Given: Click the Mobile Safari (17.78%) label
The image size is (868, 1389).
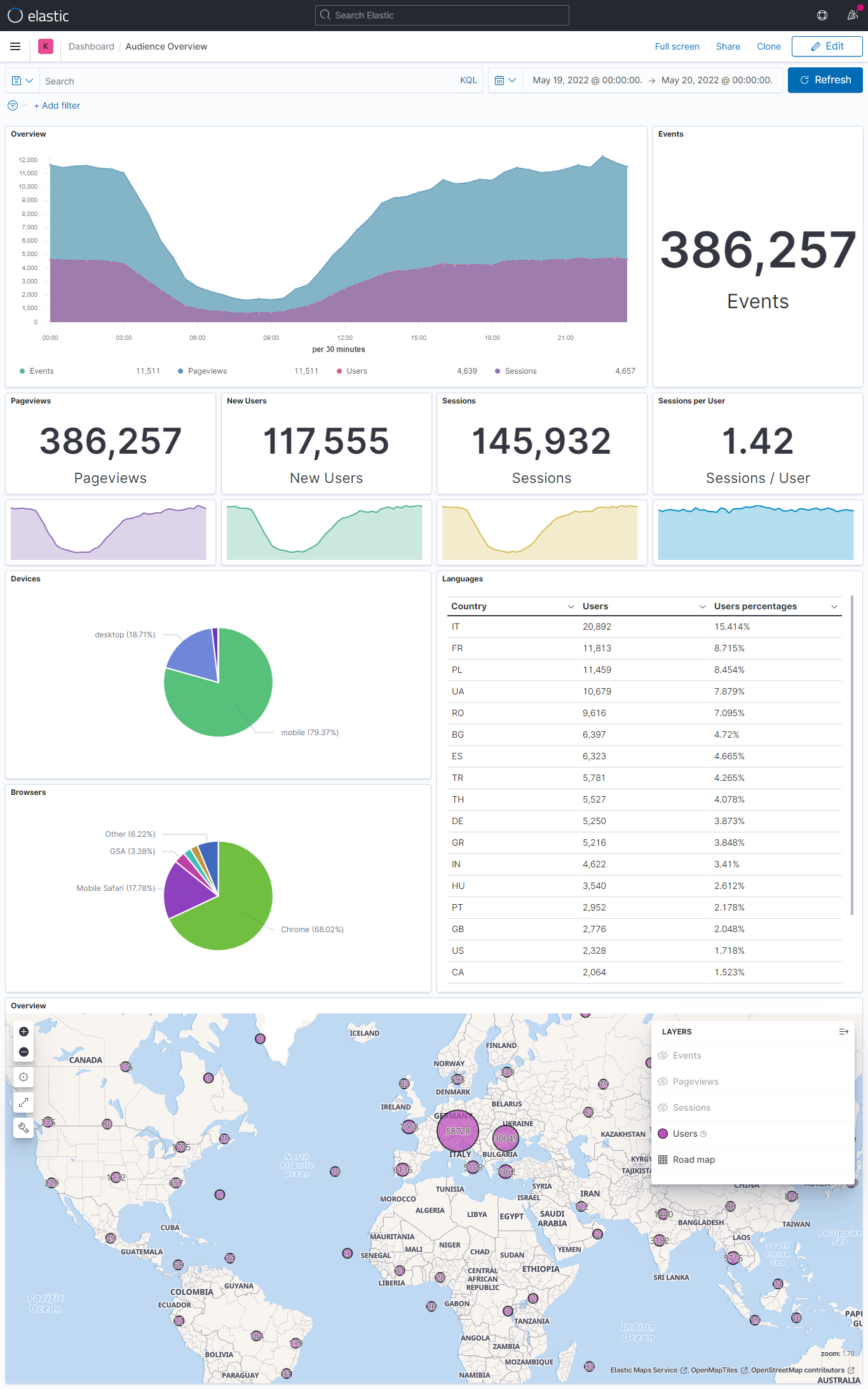Looking at the screenshot, I should click(x=116, y=888).
